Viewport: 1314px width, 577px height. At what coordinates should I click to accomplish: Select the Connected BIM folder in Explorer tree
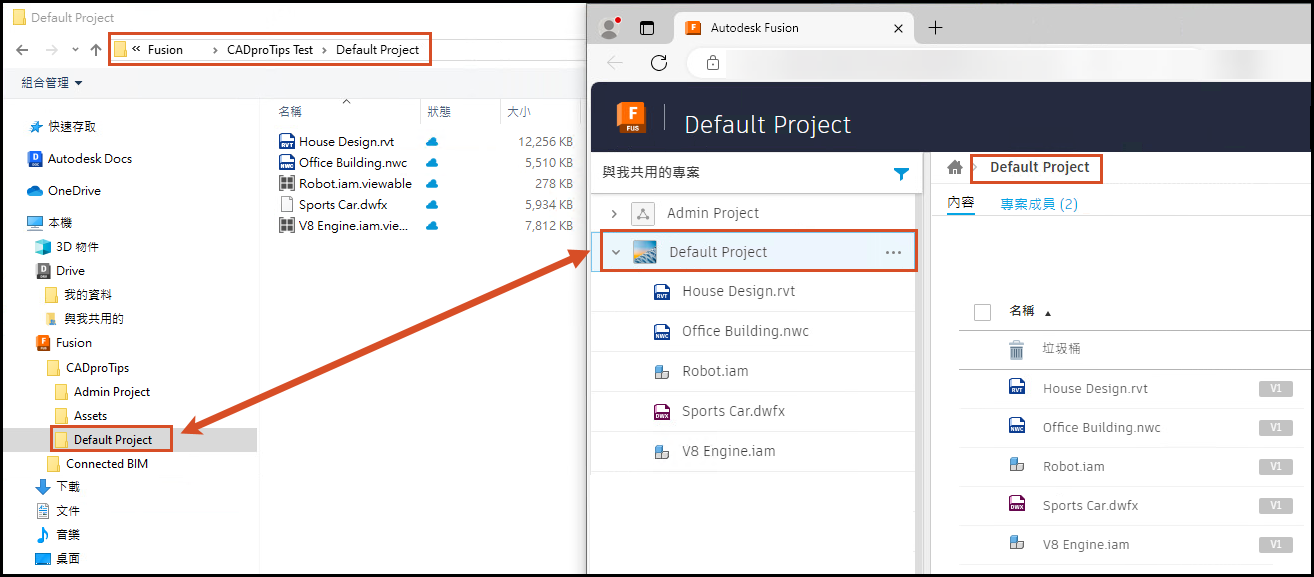click(107, 463)
